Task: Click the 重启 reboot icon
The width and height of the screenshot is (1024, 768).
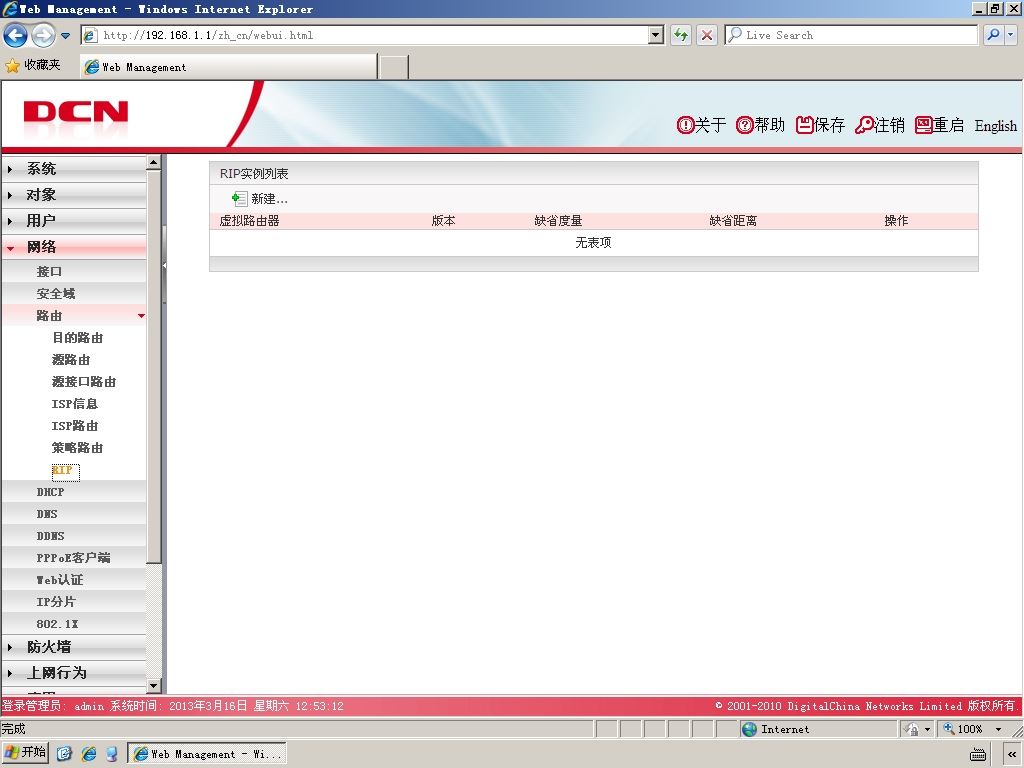Action: click(x=923, y=125)
